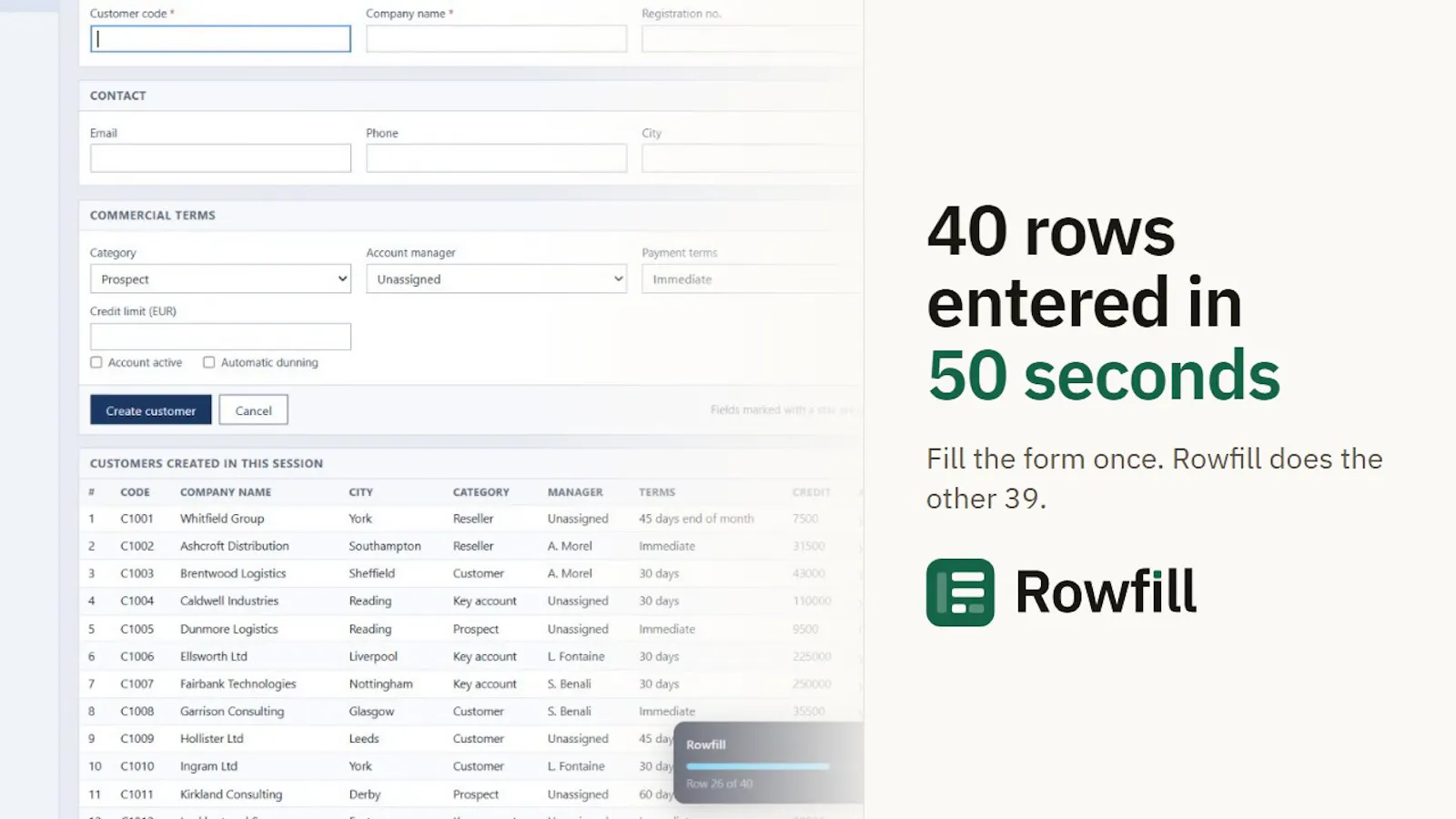1456x819 pixels.
Task: Open the Payment terms dropdown
Action: (752, 279)
